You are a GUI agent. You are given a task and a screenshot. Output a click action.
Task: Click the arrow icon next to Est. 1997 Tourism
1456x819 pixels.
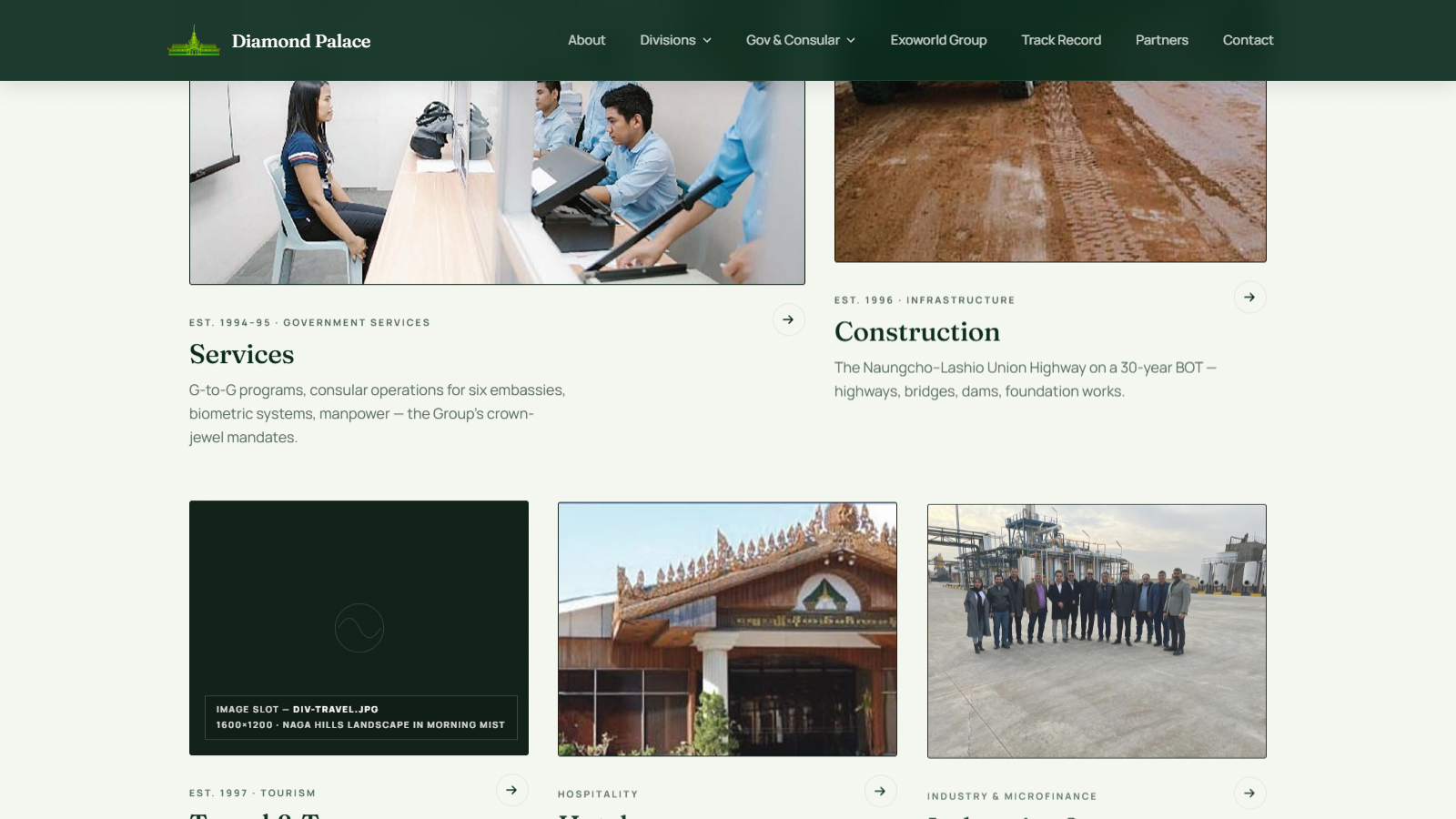pos(511,790)
